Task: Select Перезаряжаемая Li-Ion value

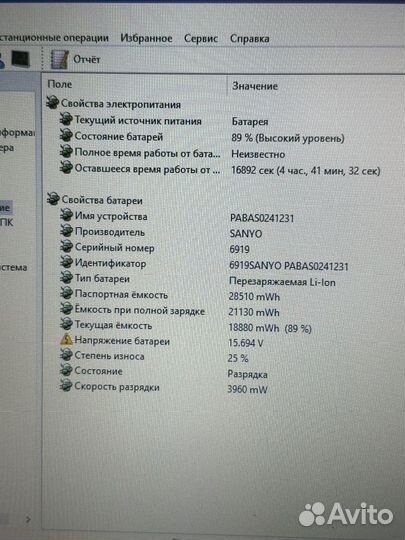Action: (x=282, y=282)
